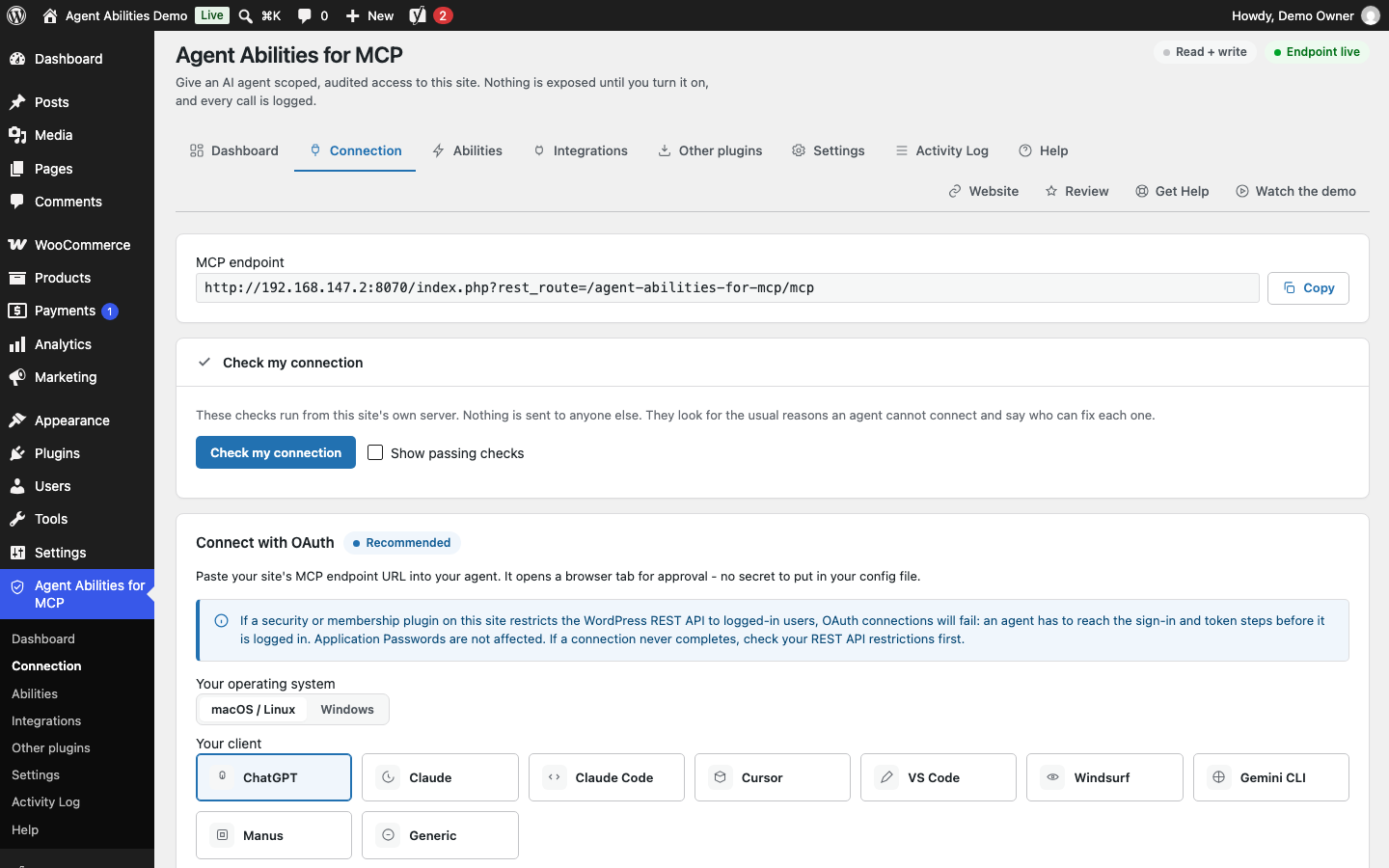Choose ChatGPT as your client
1389x868 pixels.
pos(274,777)
